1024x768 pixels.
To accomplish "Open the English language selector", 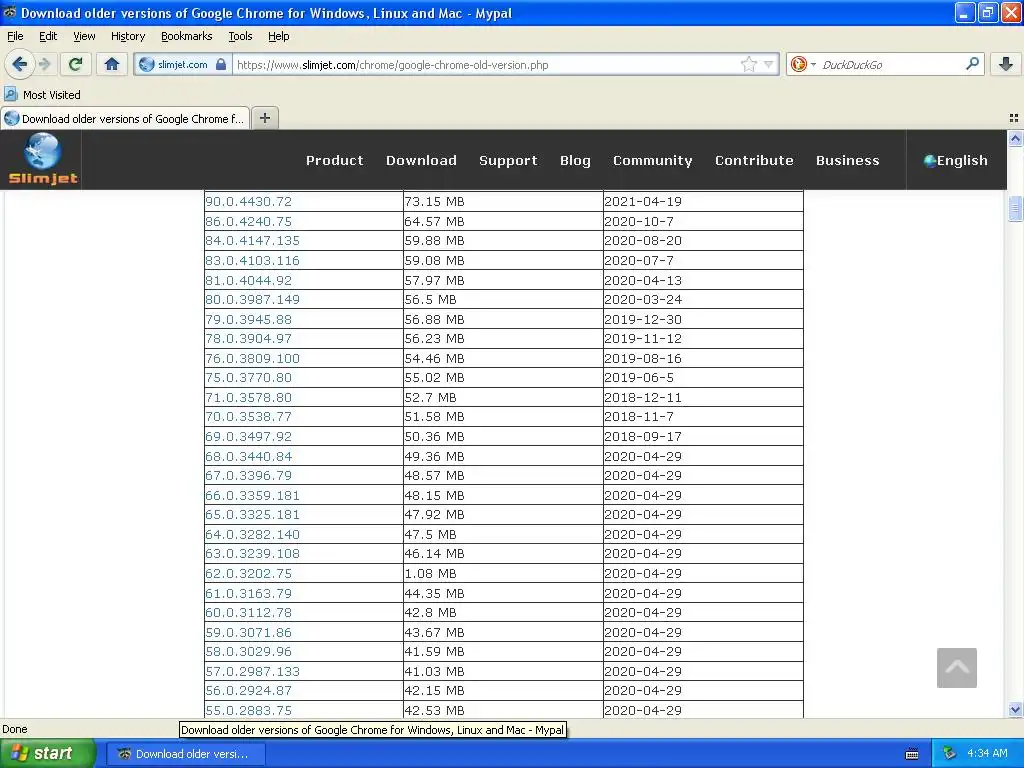I will coord(955,160).
